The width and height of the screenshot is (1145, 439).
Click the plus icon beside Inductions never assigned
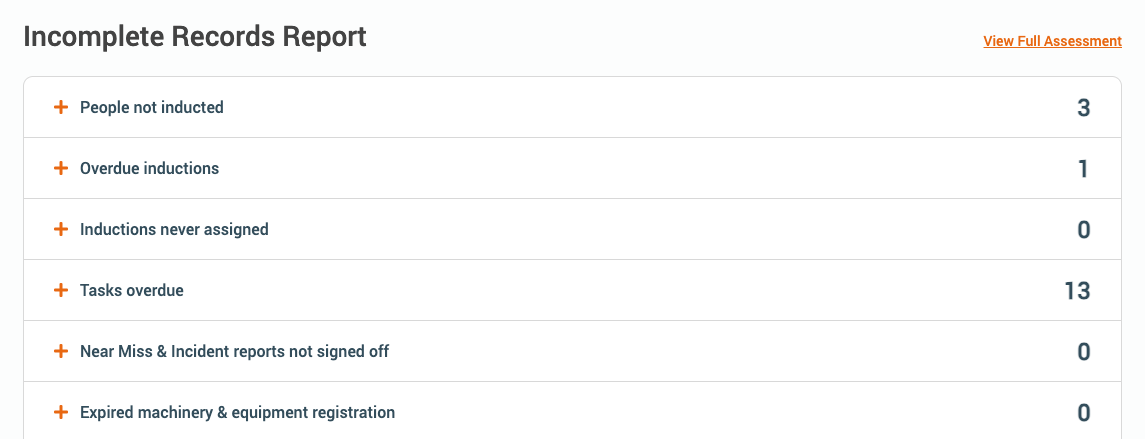coord(60,229)
